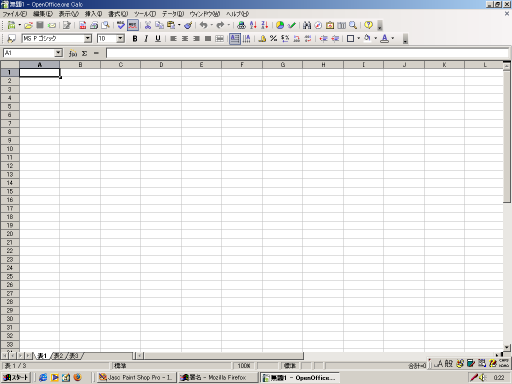Toggle Bold formatting button
The image size is (512, 384).
click(x=135, y=39)
